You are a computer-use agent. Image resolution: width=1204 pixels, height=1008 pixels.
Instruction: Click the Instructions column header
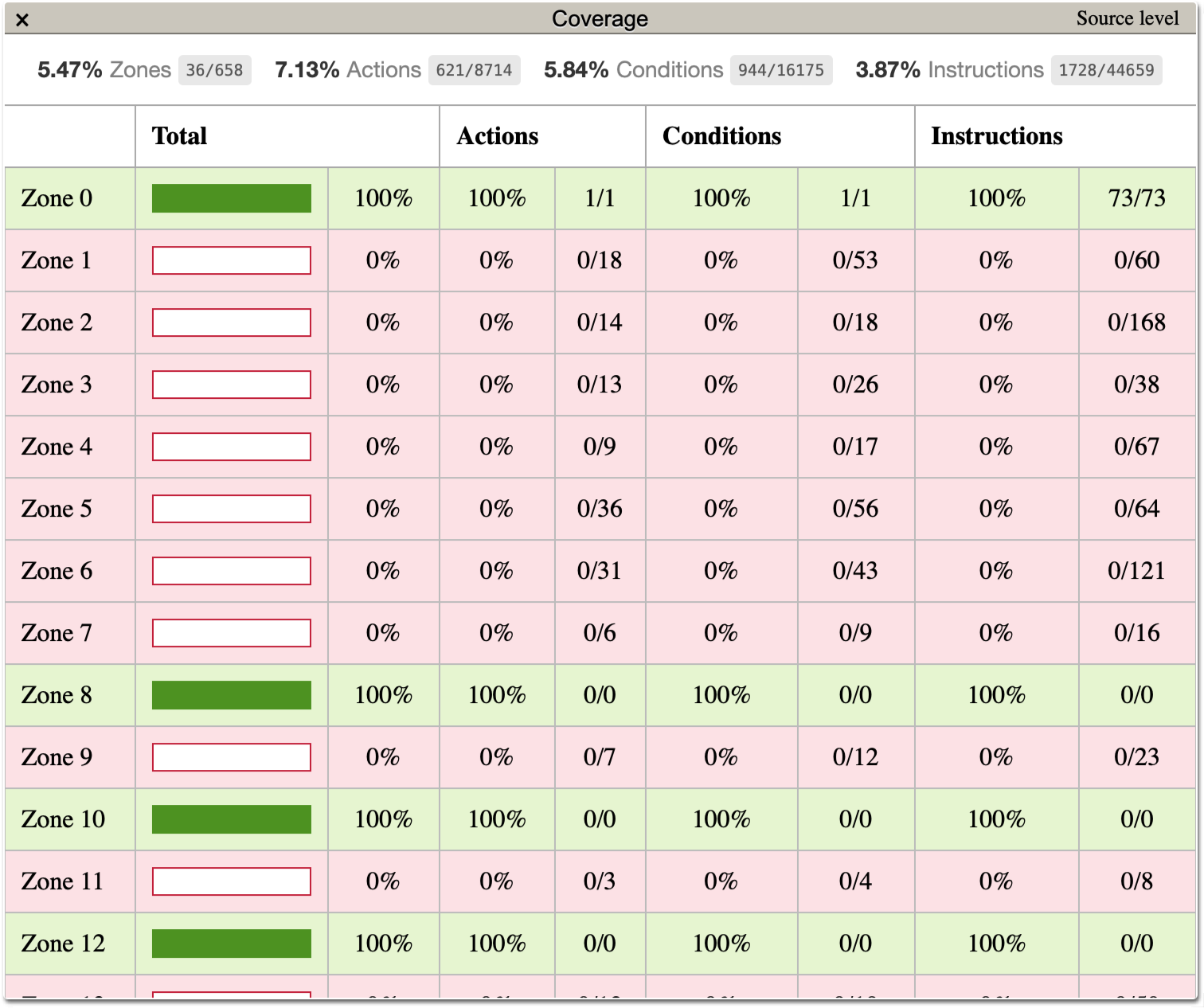[x=1056, y=136]
